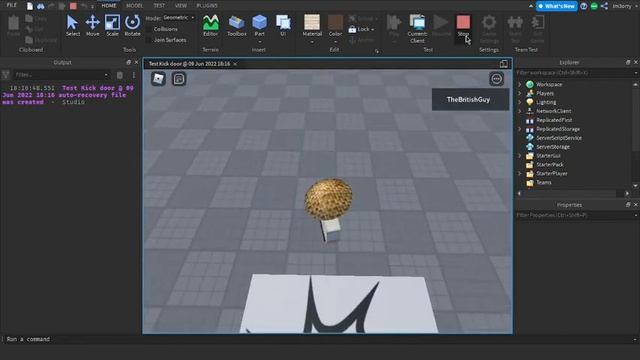
Task: Click the Roblox menu icon in viewport
Action: point(158,79)
